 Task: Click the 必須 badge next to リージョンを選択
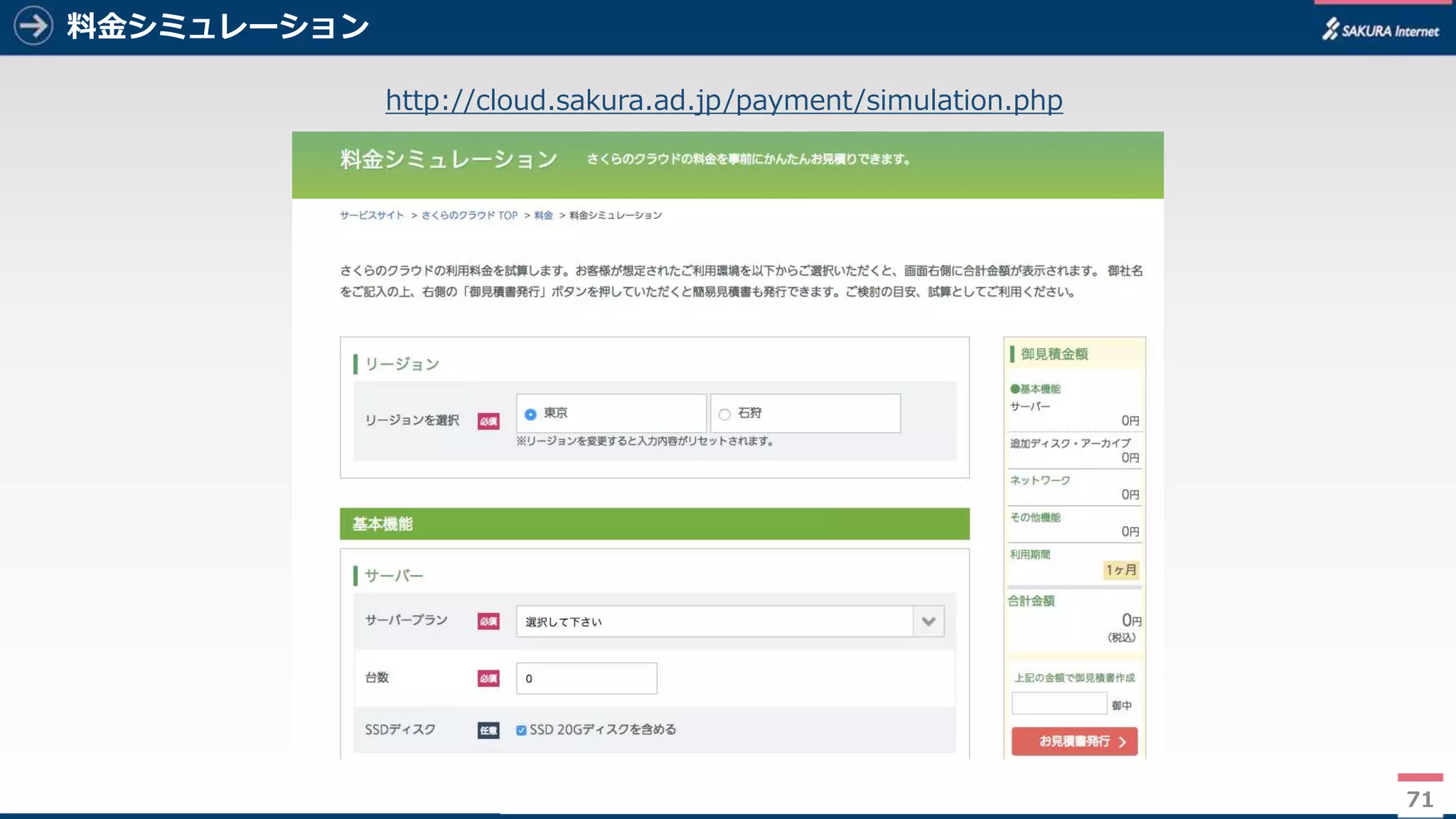[x=488, y=421]
